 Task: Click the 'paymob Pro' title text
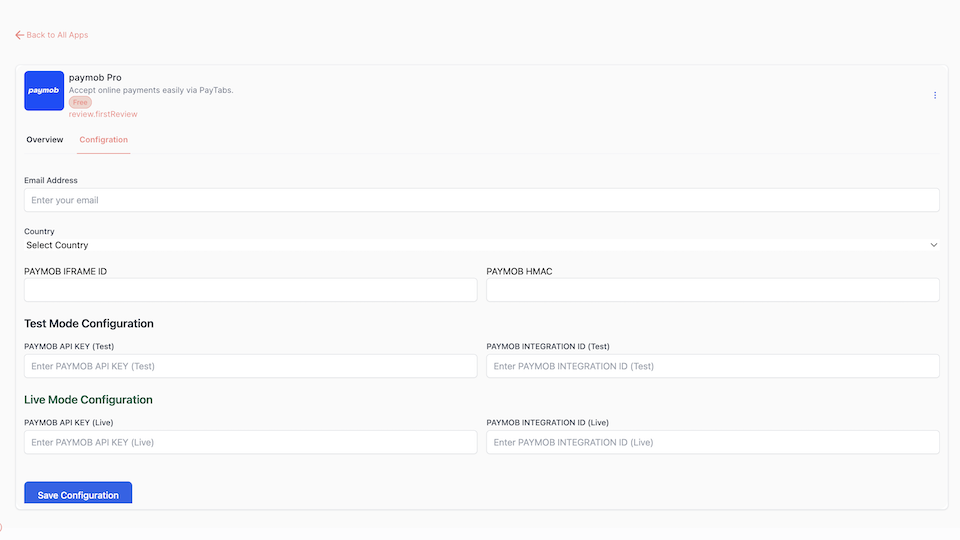95,78
